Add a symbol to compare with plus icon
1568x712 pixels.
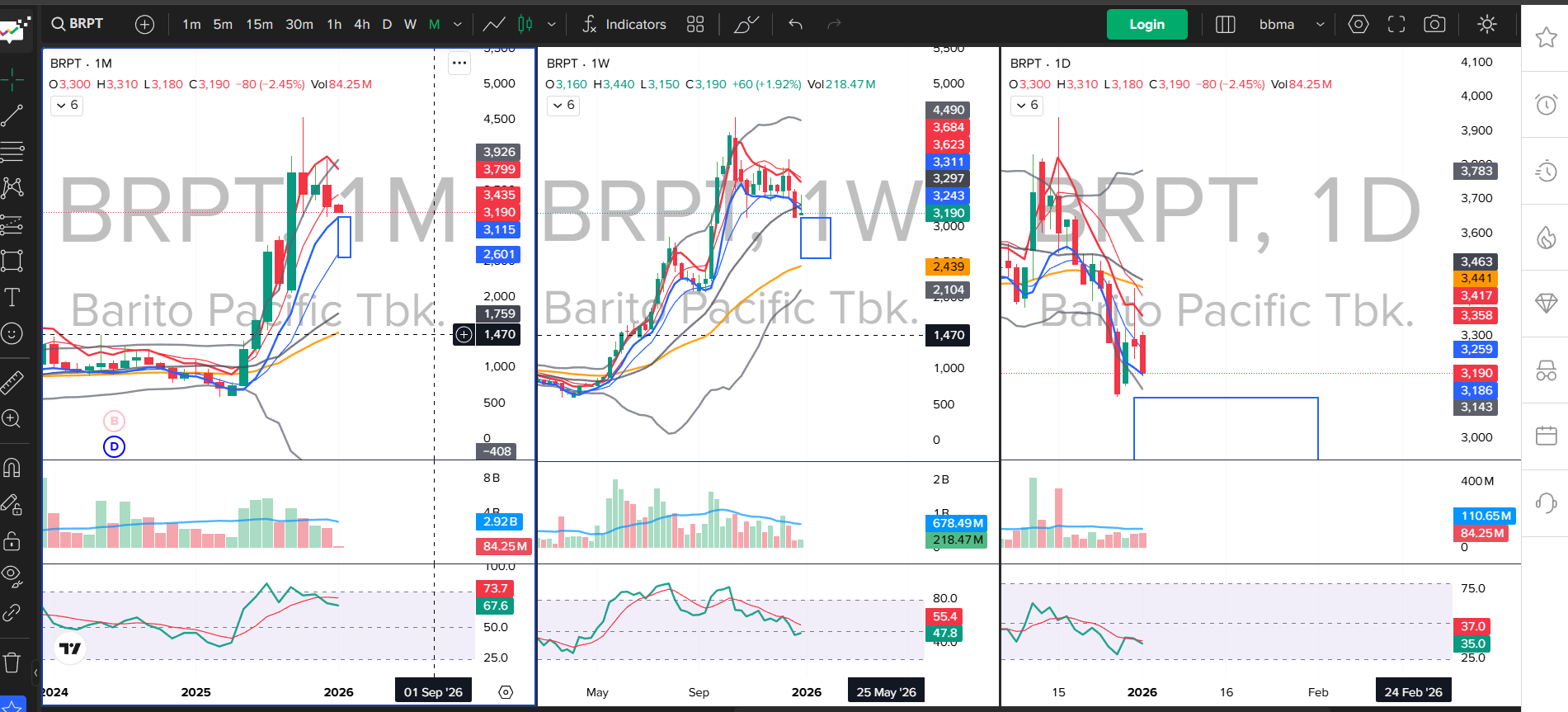(x=144, y=25)
